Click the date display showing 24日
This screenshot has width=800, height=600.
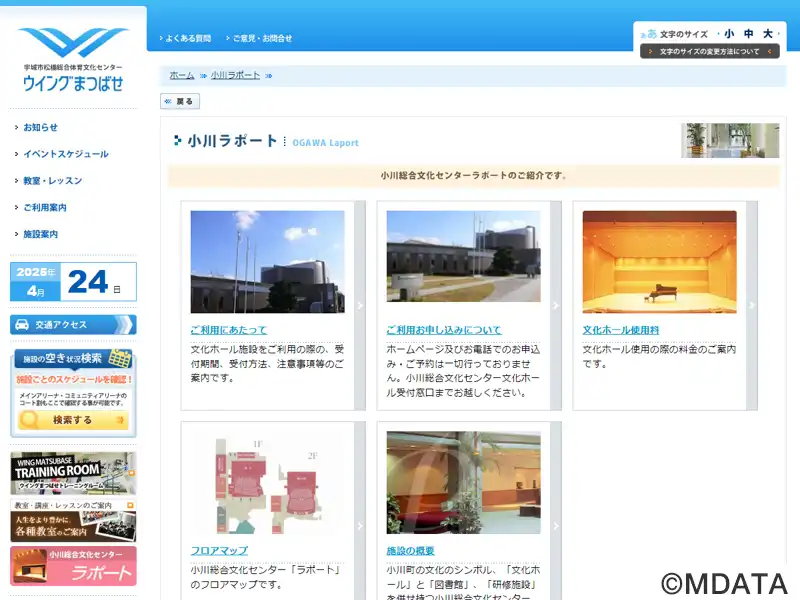coord(73,282)
